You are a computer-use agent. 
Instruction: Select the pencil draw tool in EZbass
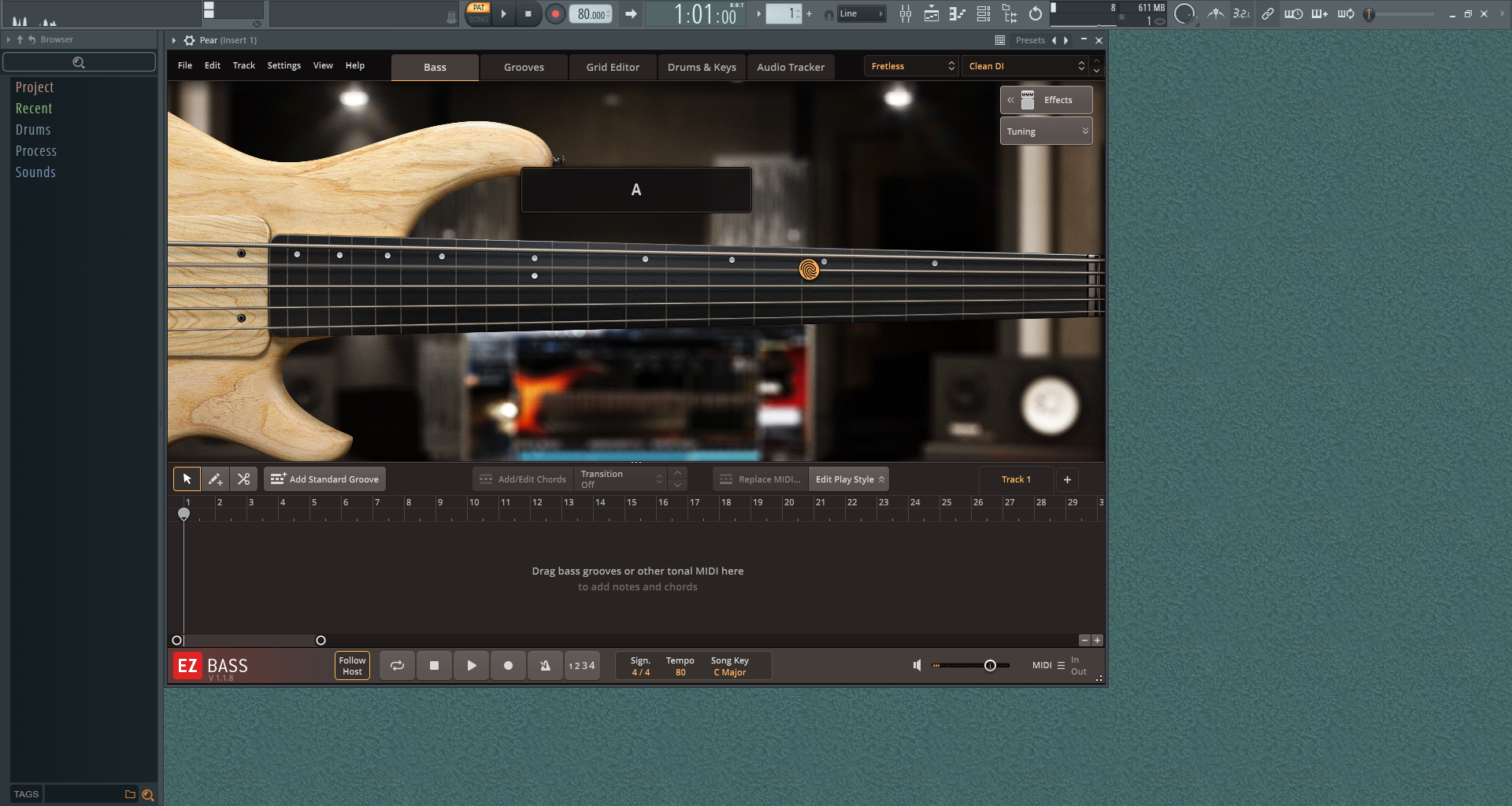coord(215,479)
